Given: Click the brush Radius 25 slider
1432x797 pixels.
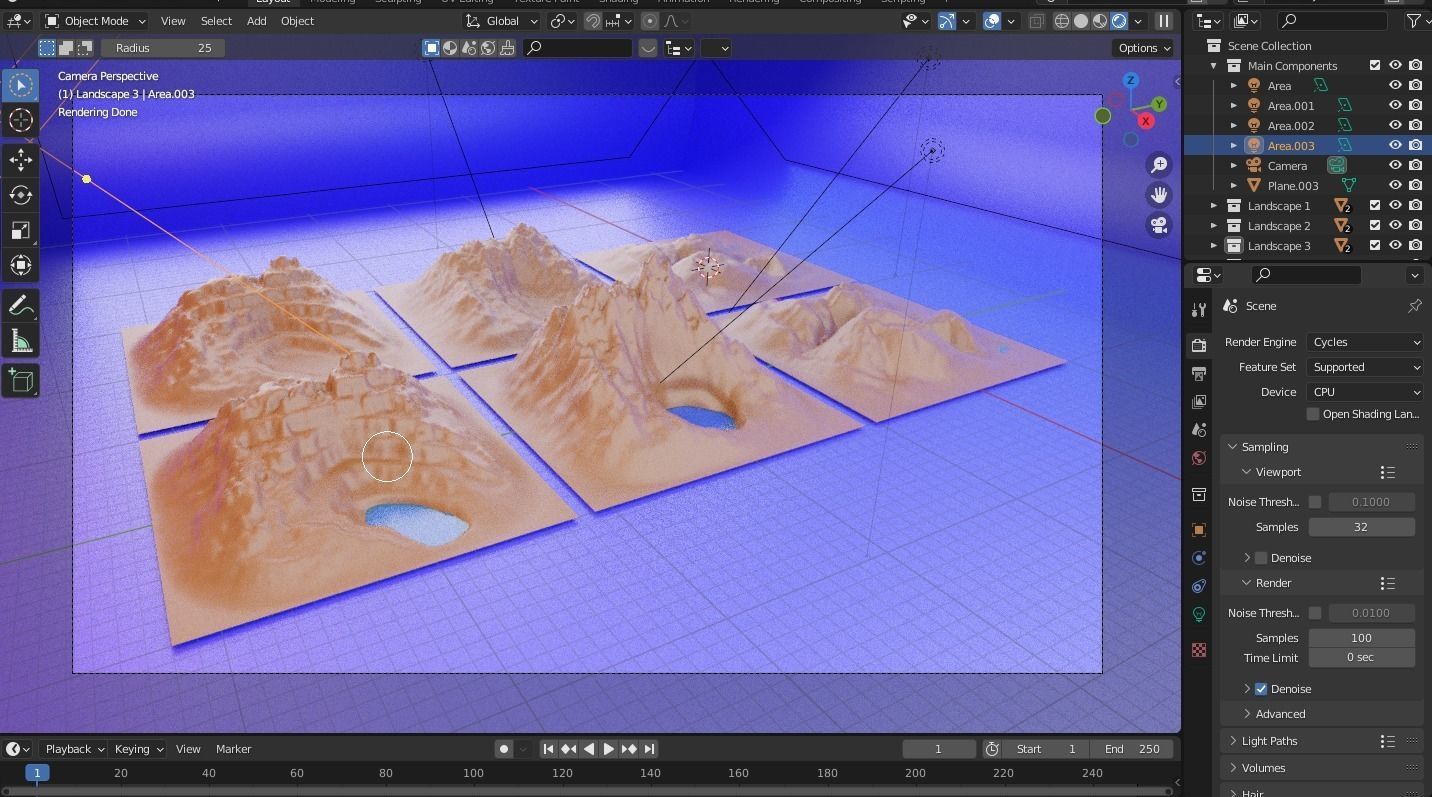Looking at the screenshot, I should (162, 48).
